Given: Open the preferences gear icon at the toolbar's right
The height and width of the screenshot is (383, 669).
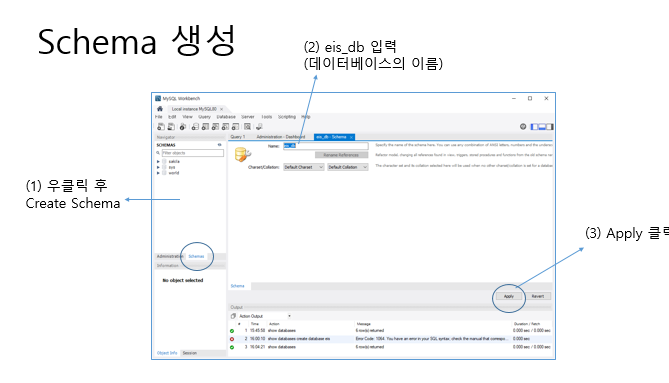Looking at the screenshot, I should 523,127.
